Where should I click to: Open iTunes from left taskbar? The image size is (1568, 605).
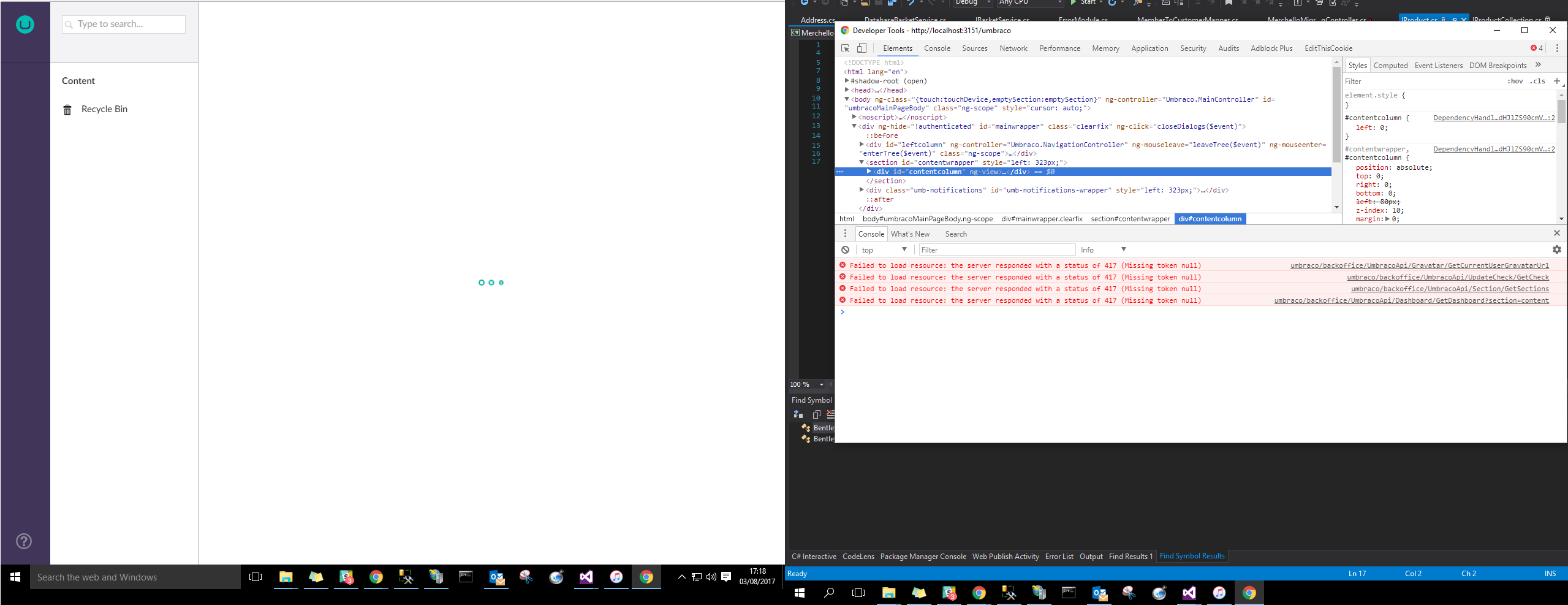coord(616,577)
